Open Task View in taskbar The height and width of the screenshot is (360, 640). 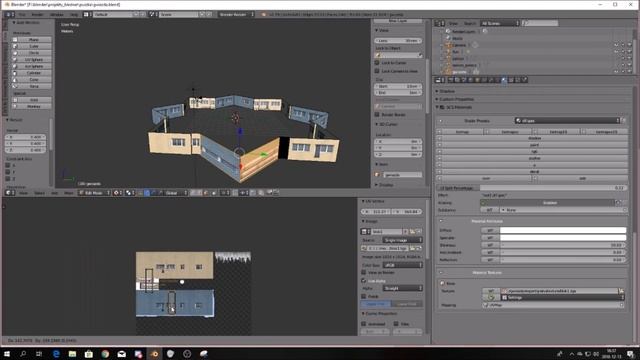pyautogui.click(x=39, y=353)
